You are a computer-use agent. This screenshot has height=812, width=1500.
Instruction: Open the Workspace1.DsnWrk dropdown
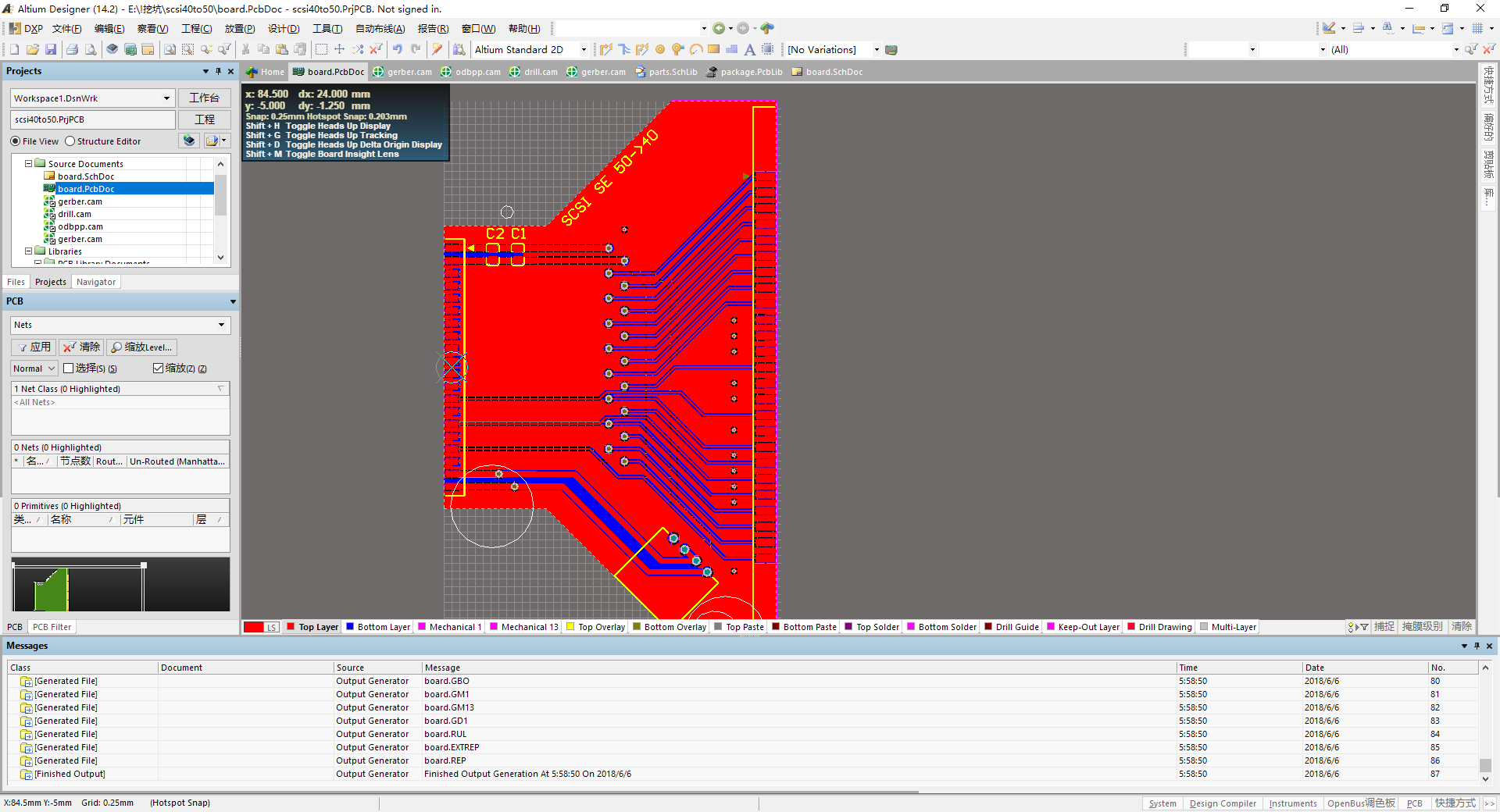(166, 98)
